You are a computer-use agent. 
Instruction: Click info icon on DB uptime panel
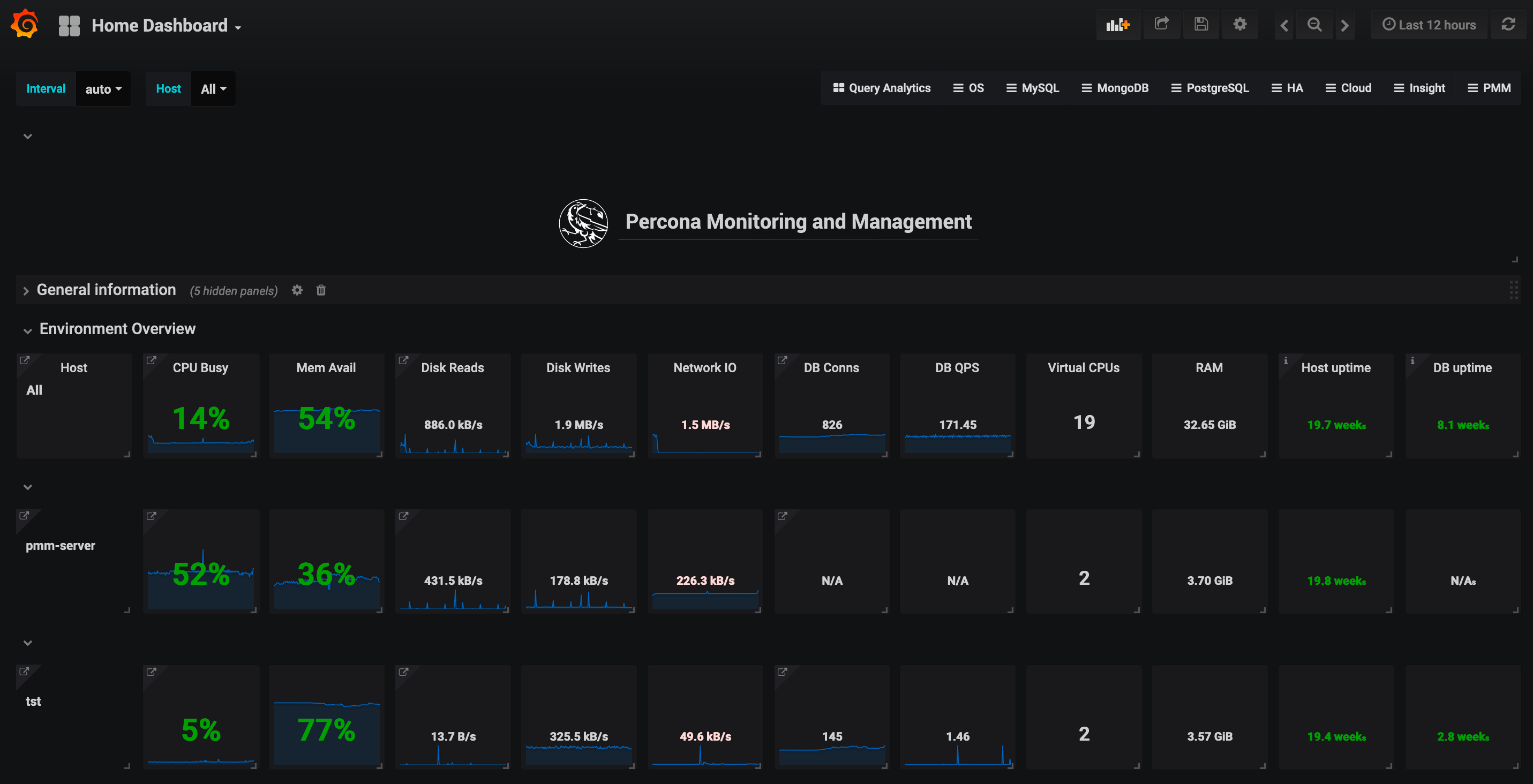[1412, 360]
